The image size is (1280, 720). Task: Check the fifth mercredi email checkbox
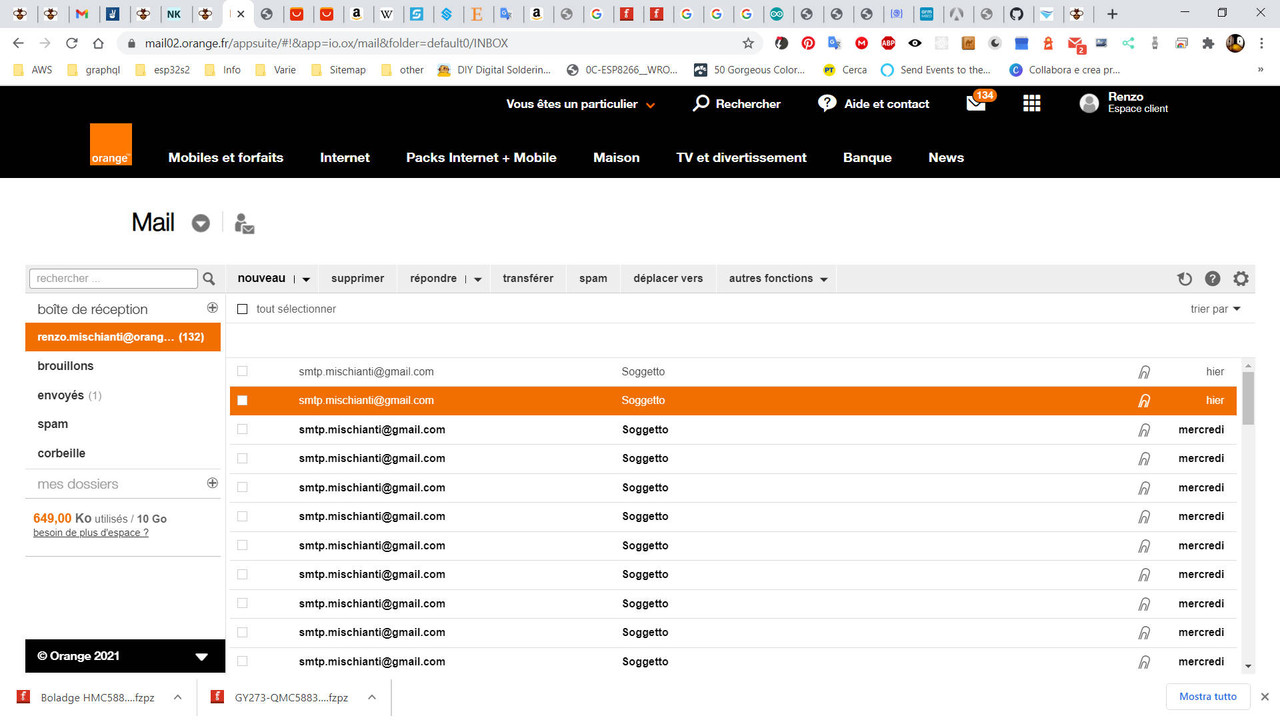[242, 545]
